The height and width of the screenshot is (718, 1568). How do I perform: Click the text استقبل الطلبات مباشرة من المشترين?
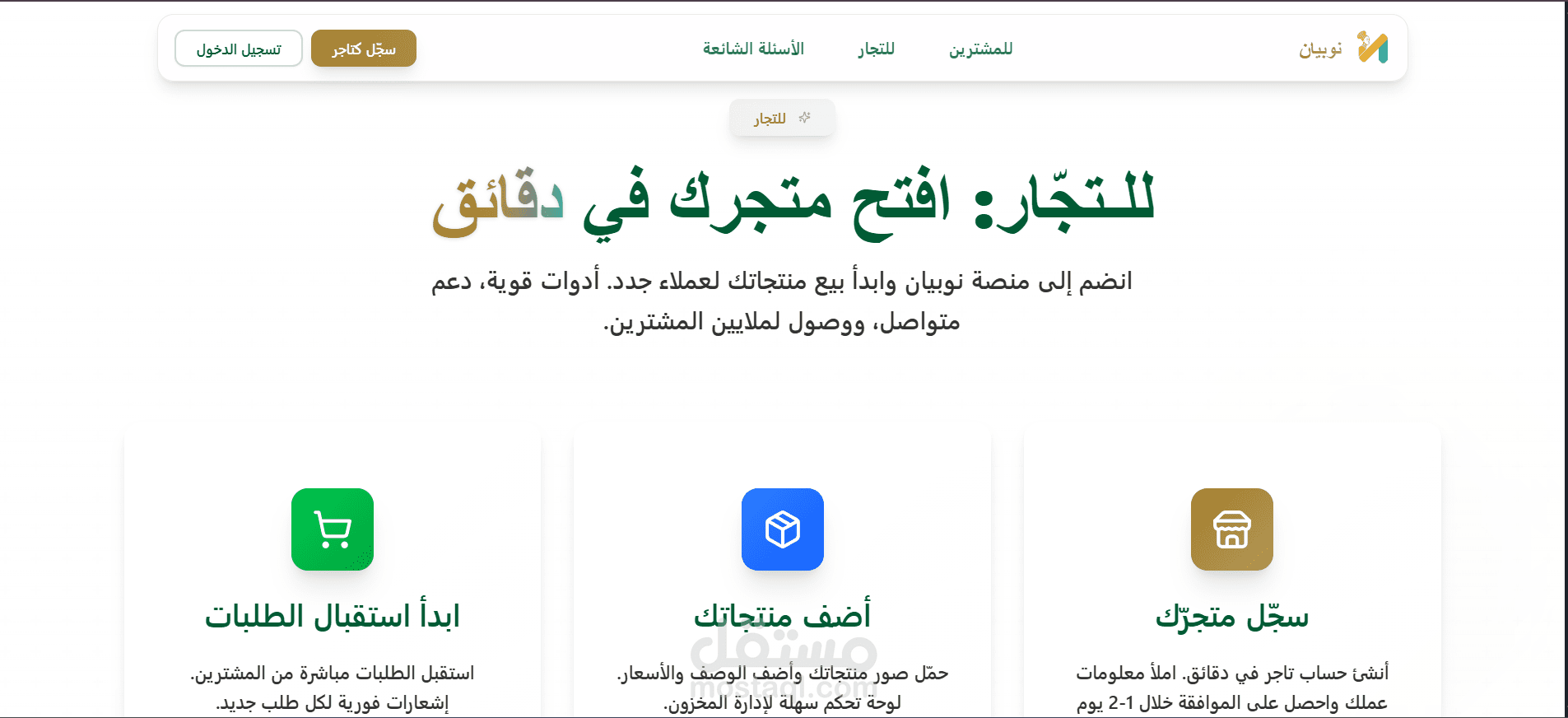(333, 673)
